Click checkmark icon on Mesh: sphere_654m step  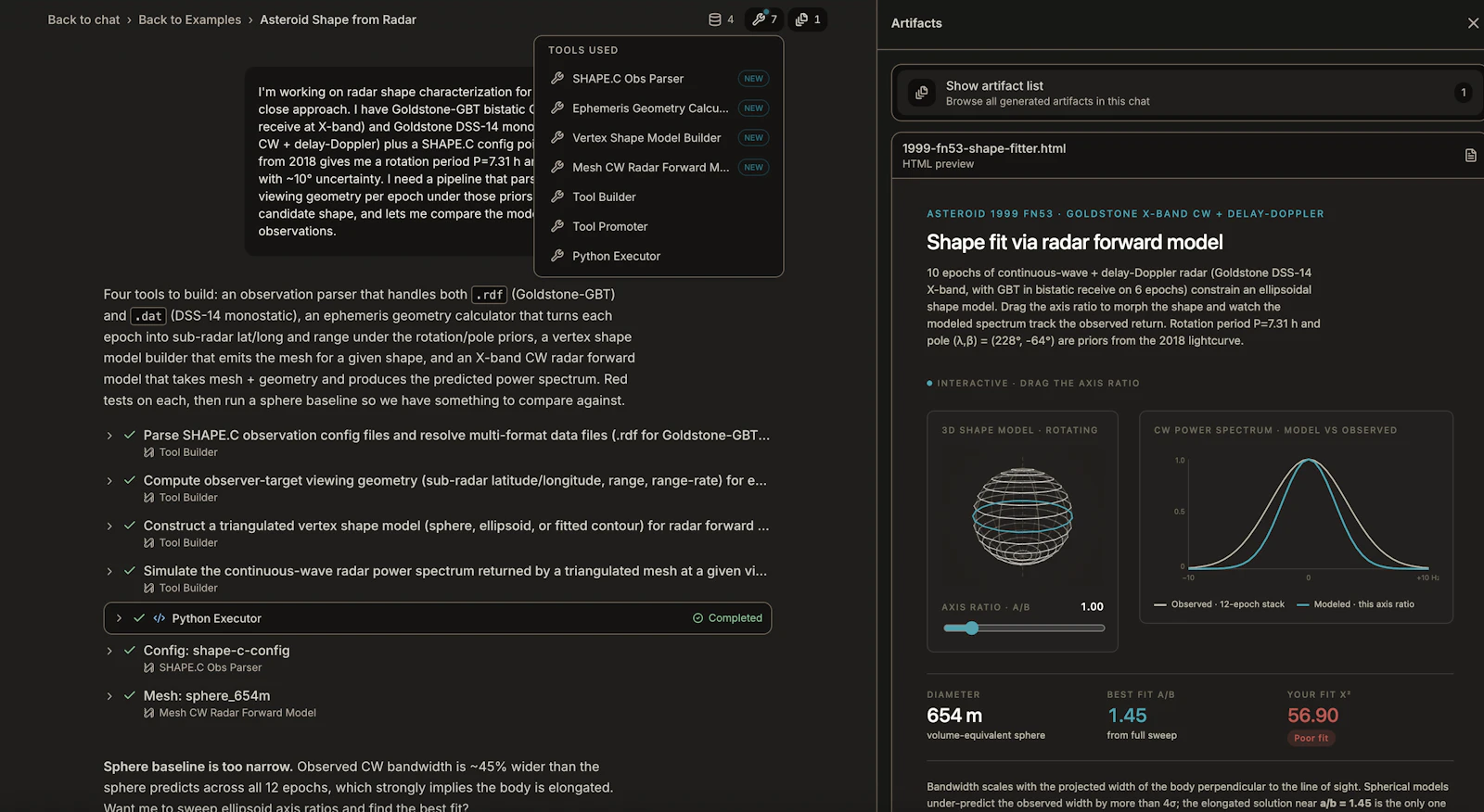(130, 696)
